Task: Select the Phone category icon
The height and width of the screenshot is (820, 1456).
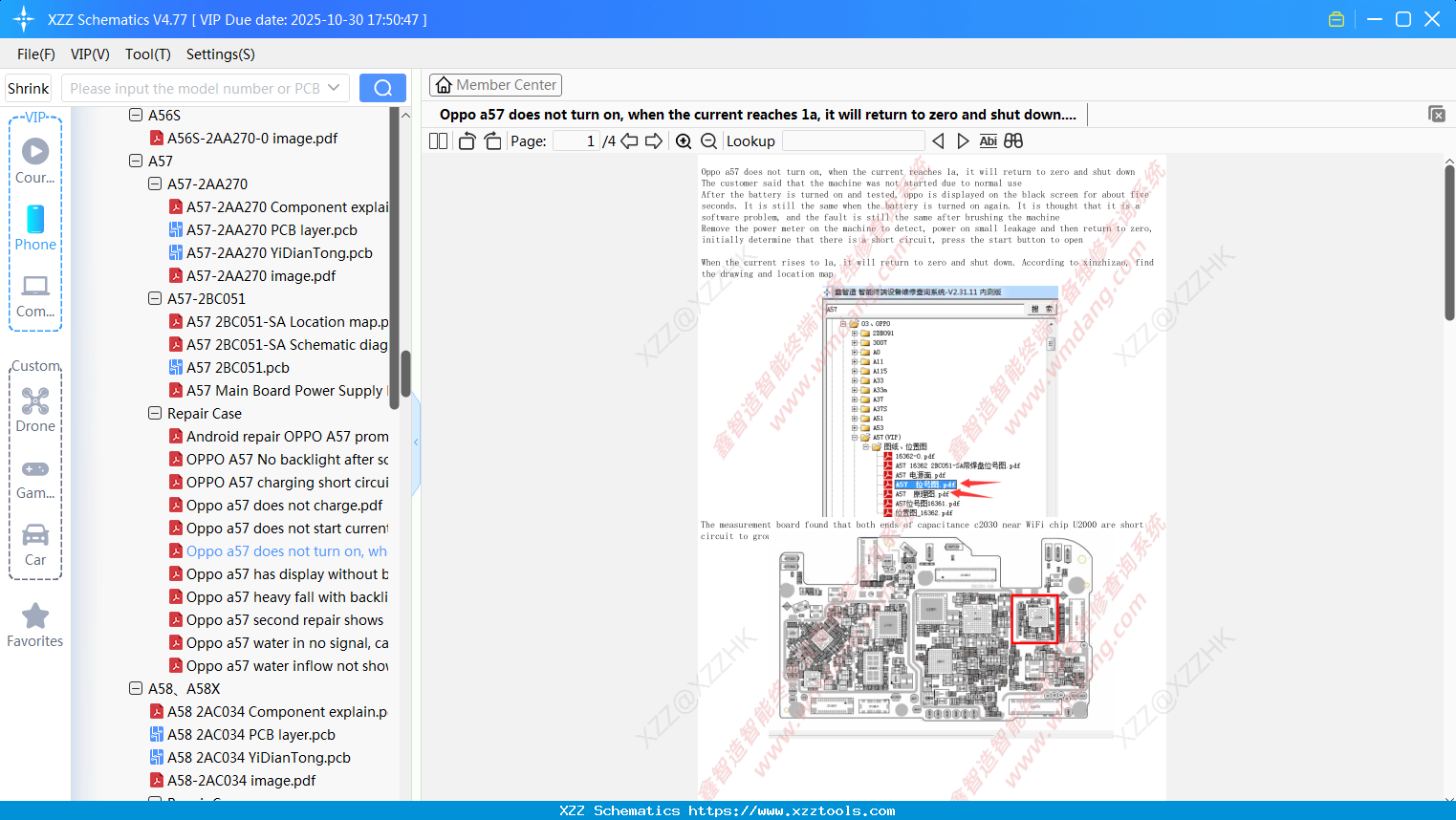Action: 35,219
